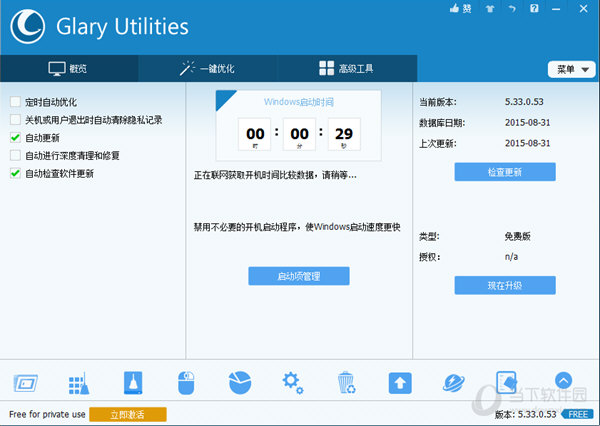Open the disk cleaner screen icon

click(x=26, y=383)
